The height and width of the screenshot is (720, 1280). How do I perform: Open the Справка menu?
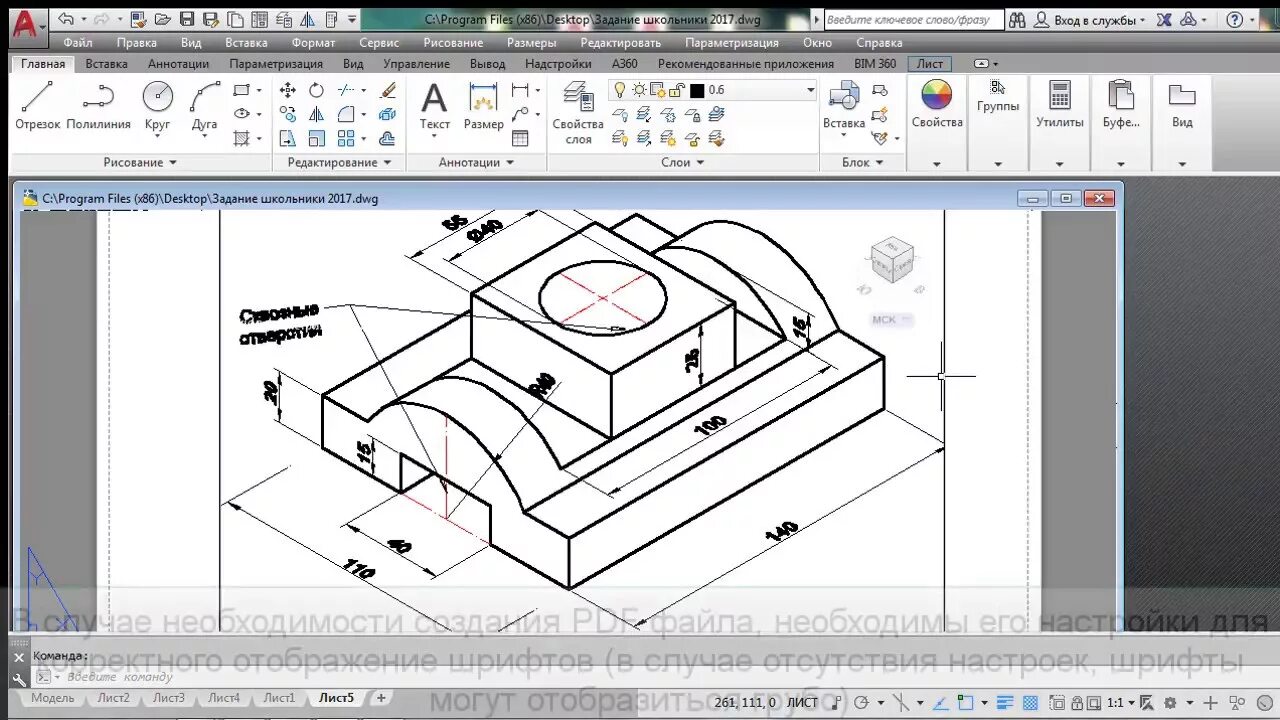point(879,42)
